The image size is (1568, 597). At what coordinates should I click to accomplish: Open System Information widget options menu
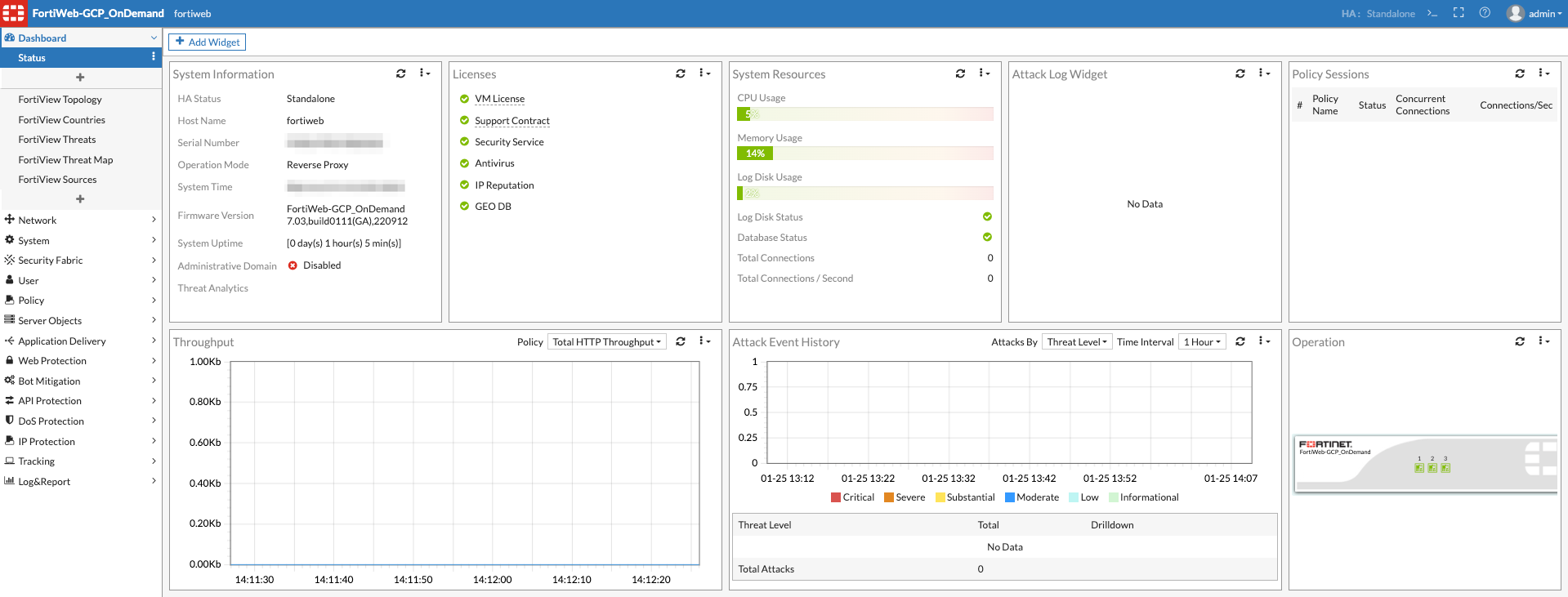point(425,74)
